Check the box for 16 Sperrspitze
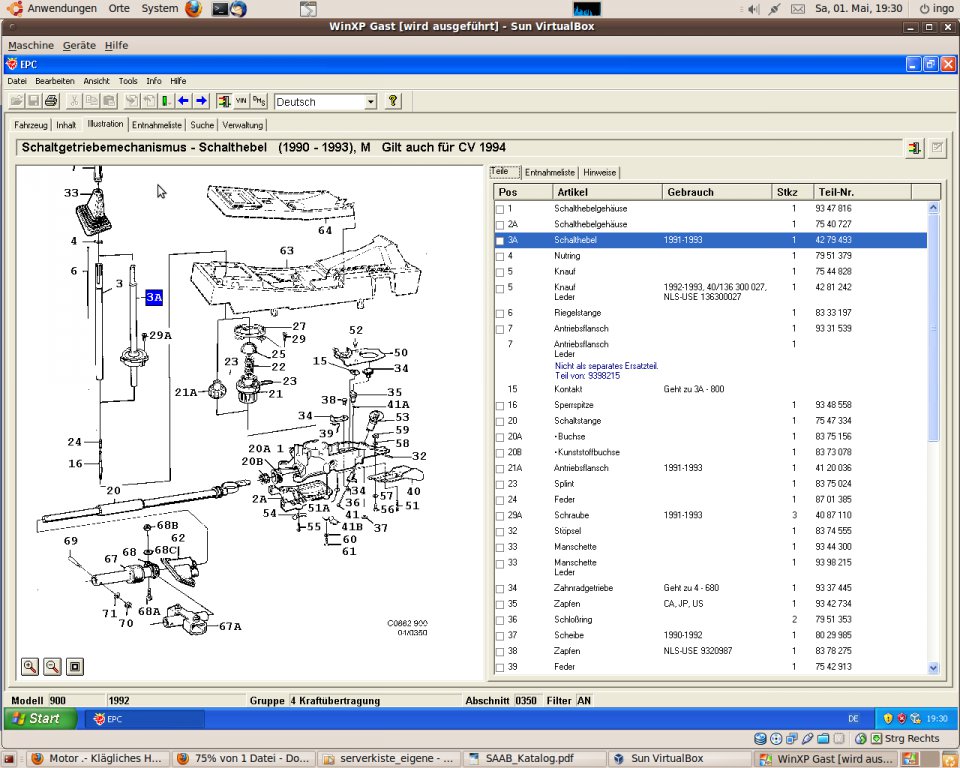Image resolution: width=960 pixels, height=768 pixels. [500, 406]
